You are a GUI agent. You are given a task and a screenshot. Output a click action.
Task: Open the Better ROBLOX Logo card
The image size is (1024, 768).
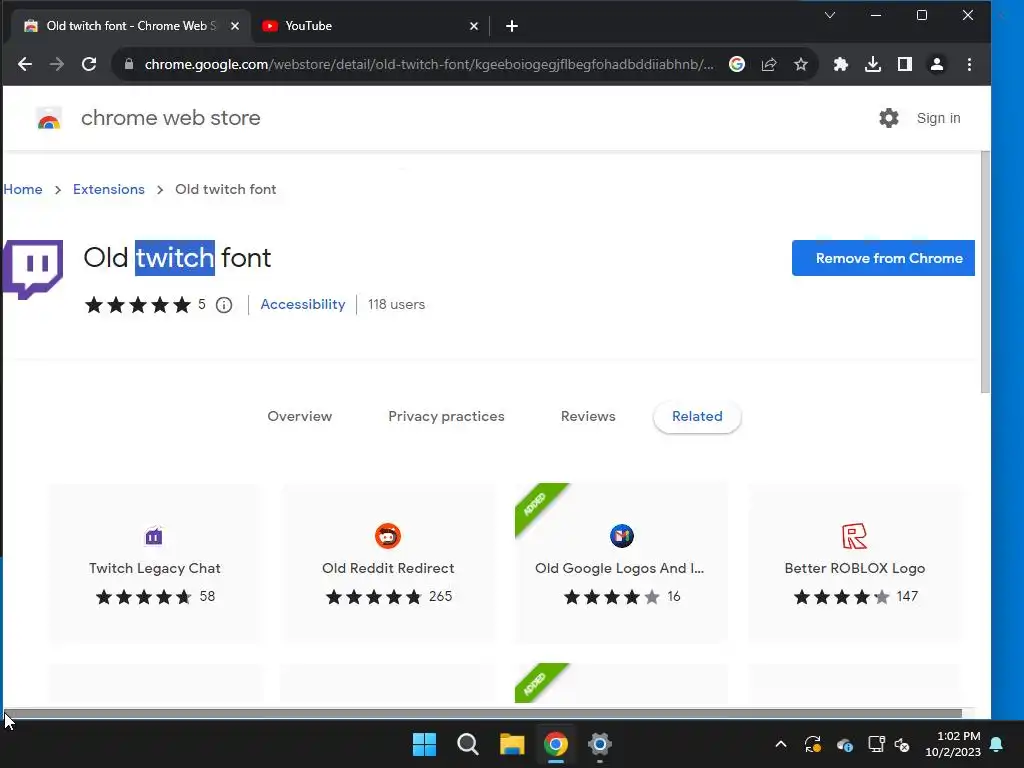(854, 564)
